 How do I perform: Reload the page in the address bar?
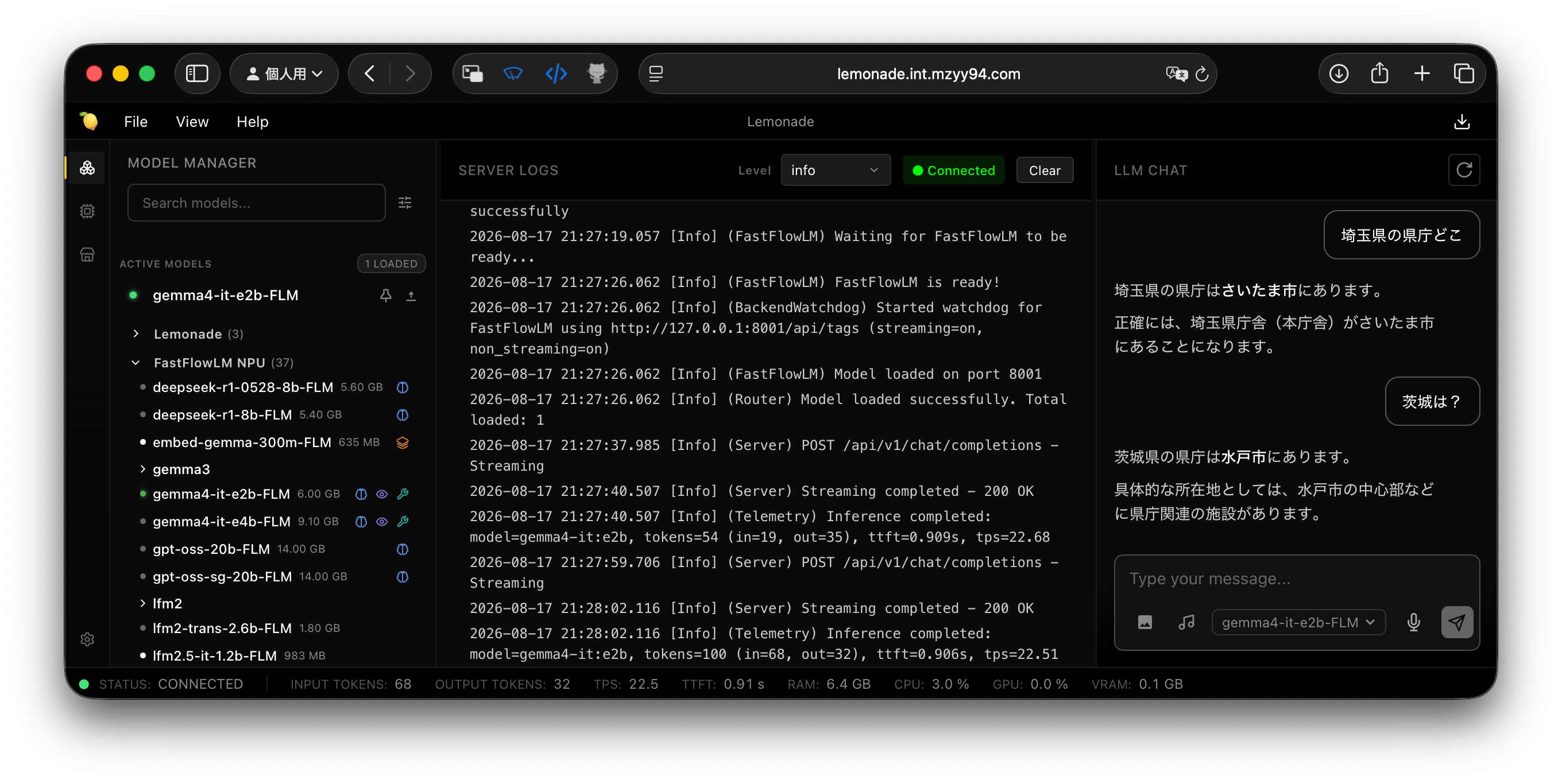pos(1202,74)
